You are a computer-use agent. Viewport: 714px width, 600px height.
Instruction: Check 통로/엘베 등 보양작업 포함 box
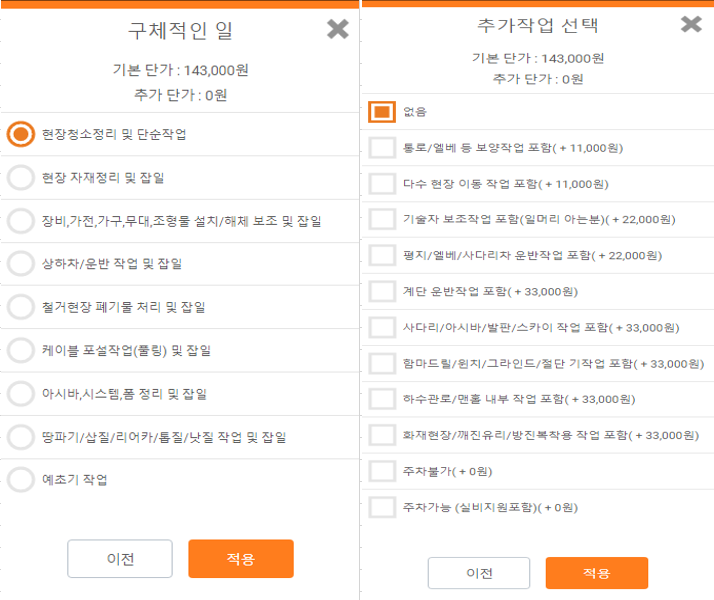382,148
